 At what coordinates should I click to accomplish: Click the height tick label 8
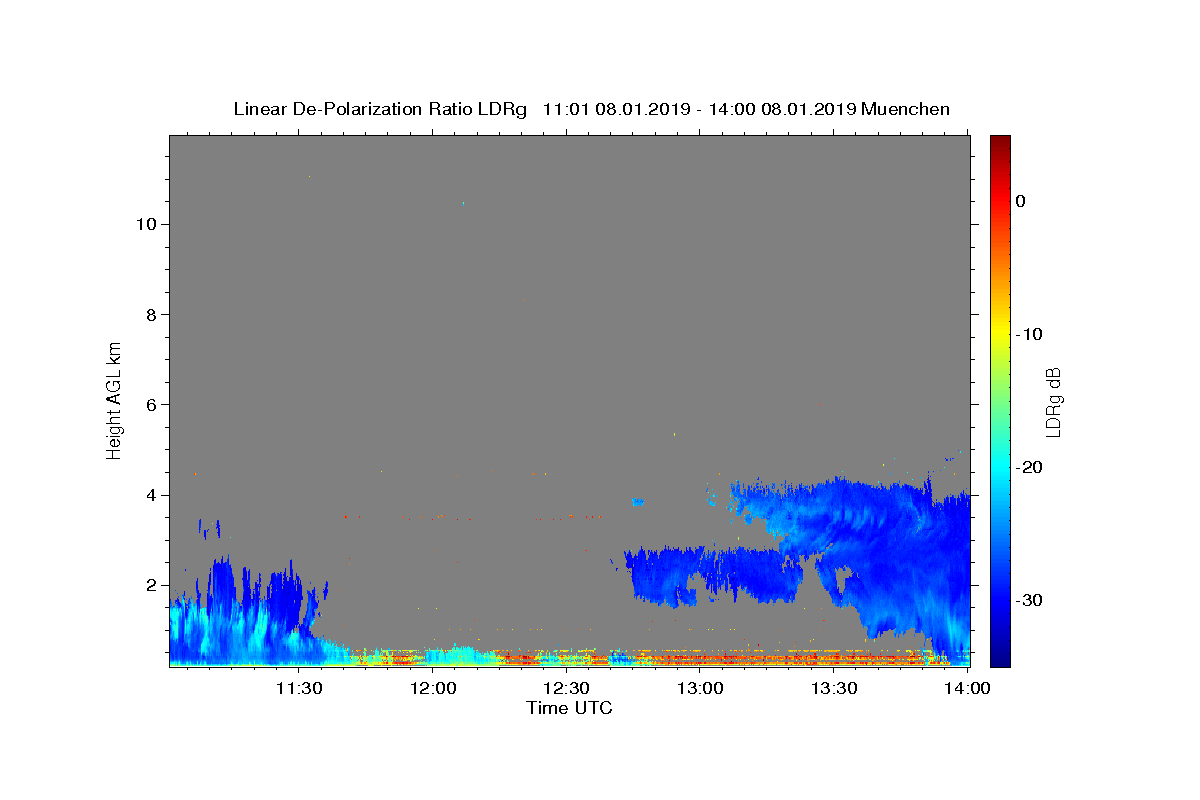(x=151, y=314)
